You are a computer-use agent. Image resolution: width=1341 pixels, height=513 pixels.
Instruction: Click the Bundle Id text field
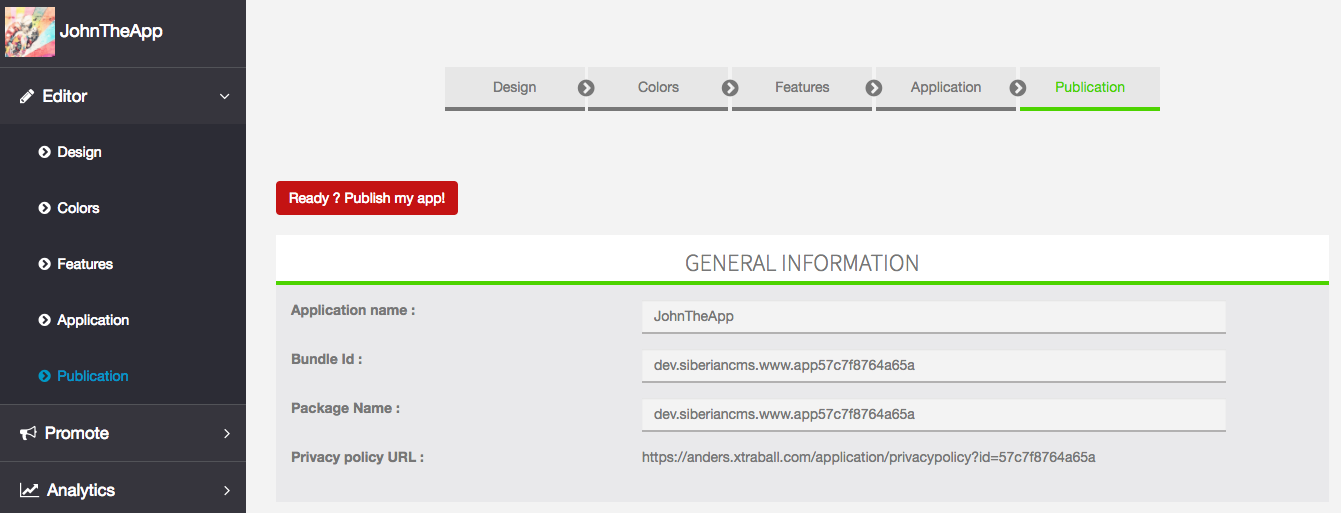coord(933,365)
